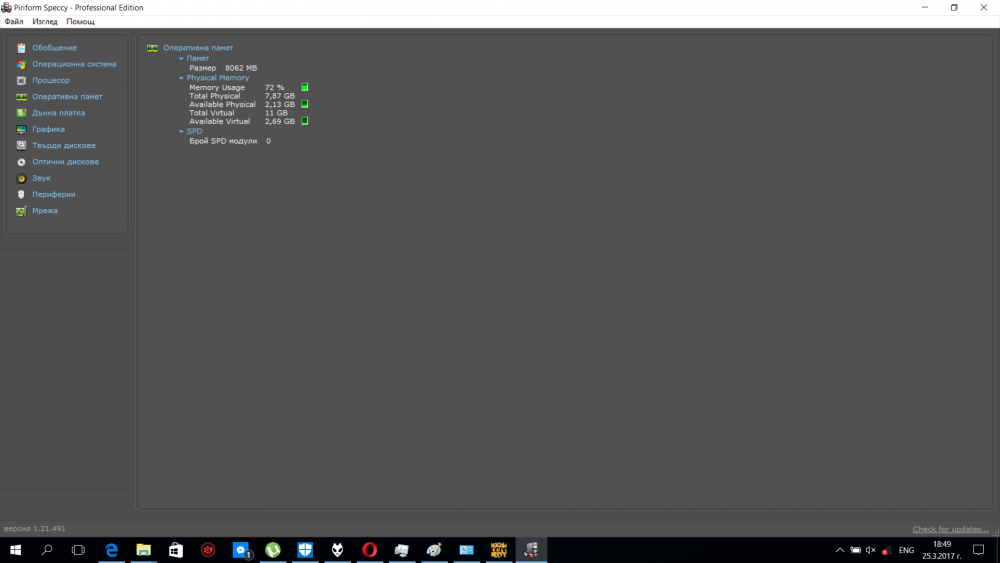1000x563 pixels.
Task: Launch Microsoft Edge from the taskbar
Action: click(x=112, y=550)
